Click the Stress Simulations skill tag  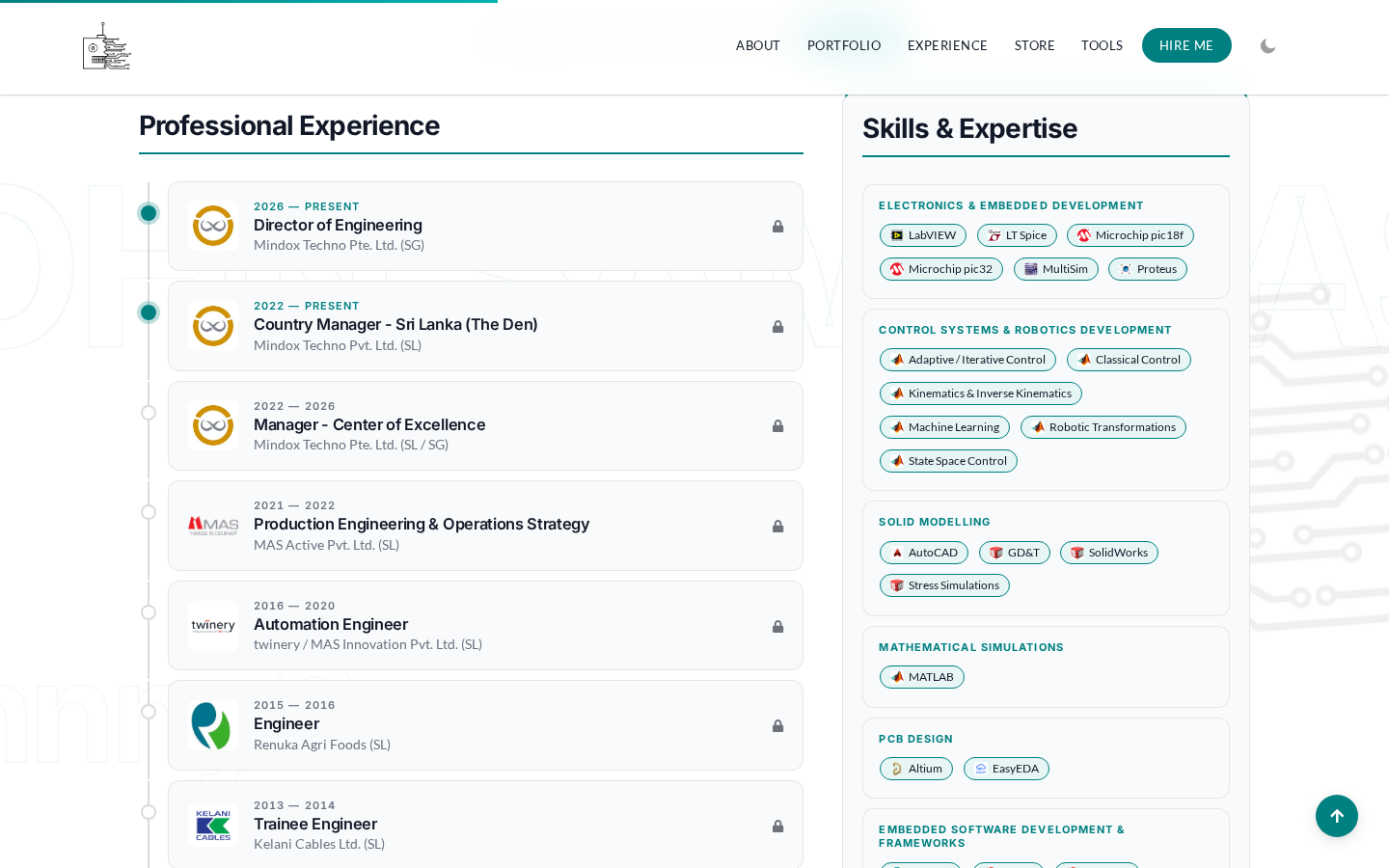pos(944,585)
